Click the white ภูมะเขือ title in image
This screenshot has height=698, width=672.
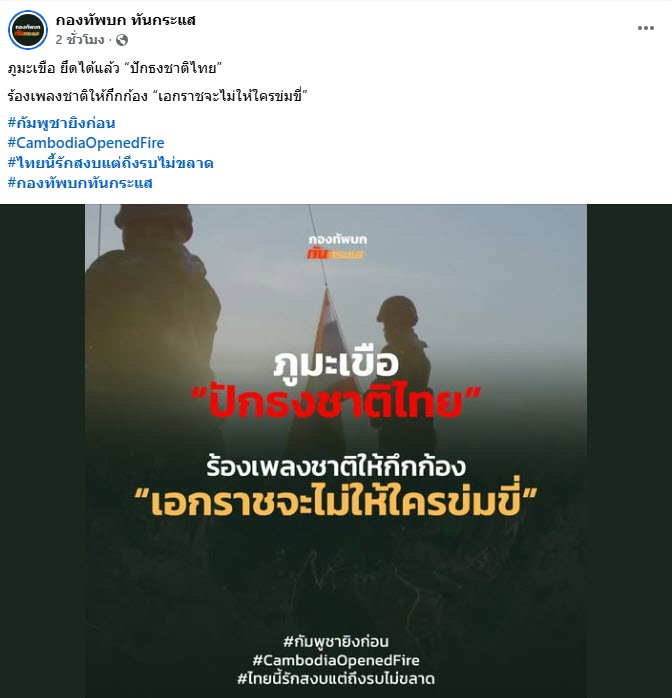pos(336,363)
